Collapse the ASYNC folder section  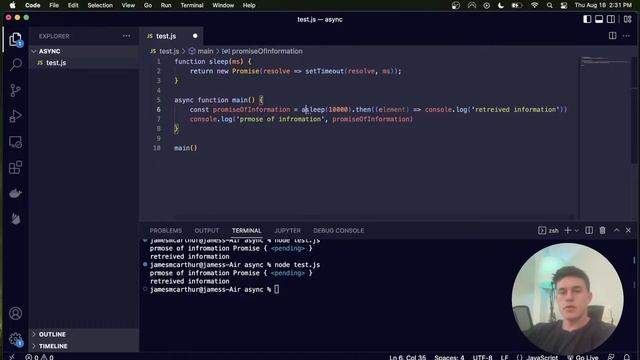point(84,51)
